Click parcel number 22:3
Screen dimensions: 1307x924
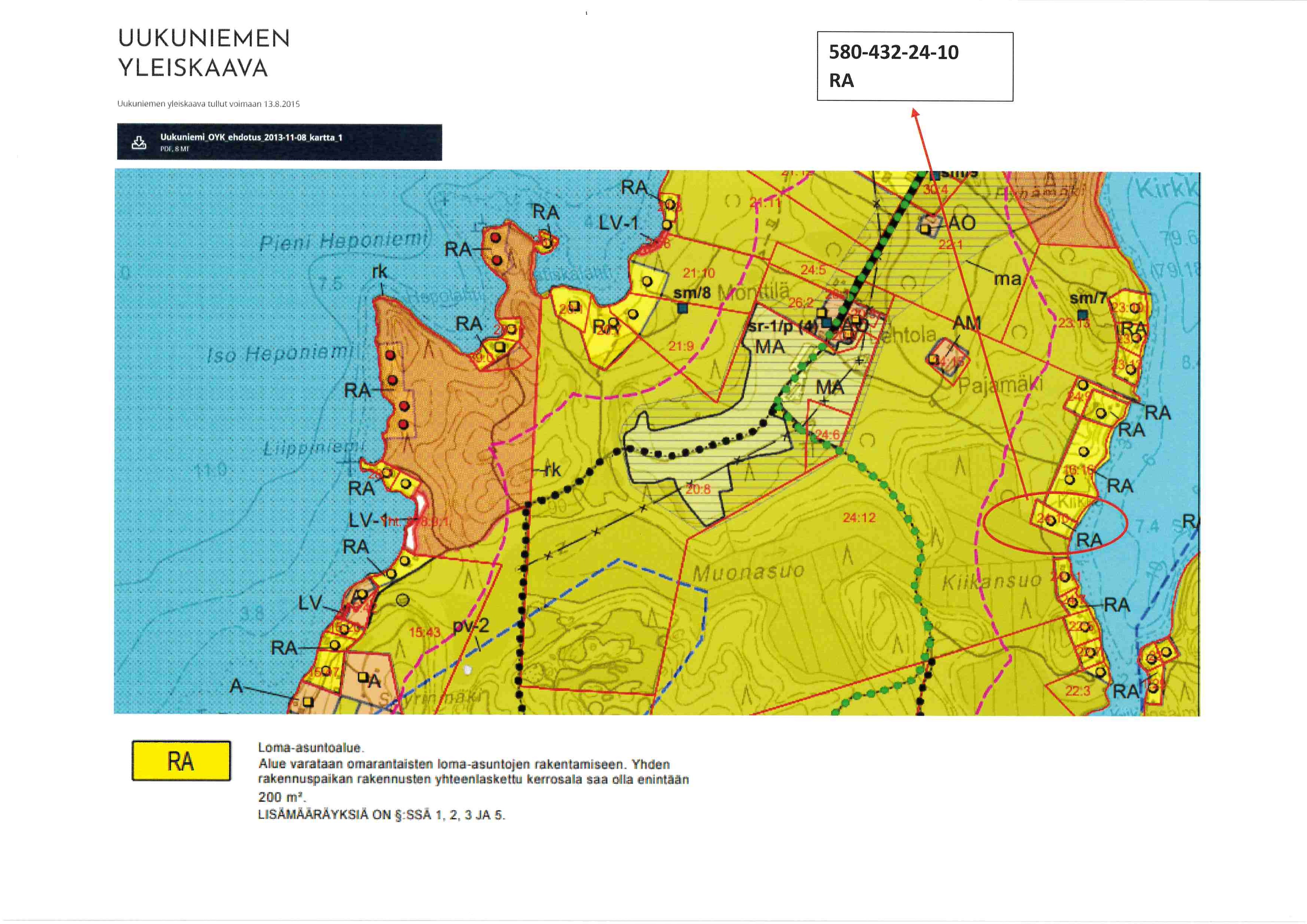1077,691
